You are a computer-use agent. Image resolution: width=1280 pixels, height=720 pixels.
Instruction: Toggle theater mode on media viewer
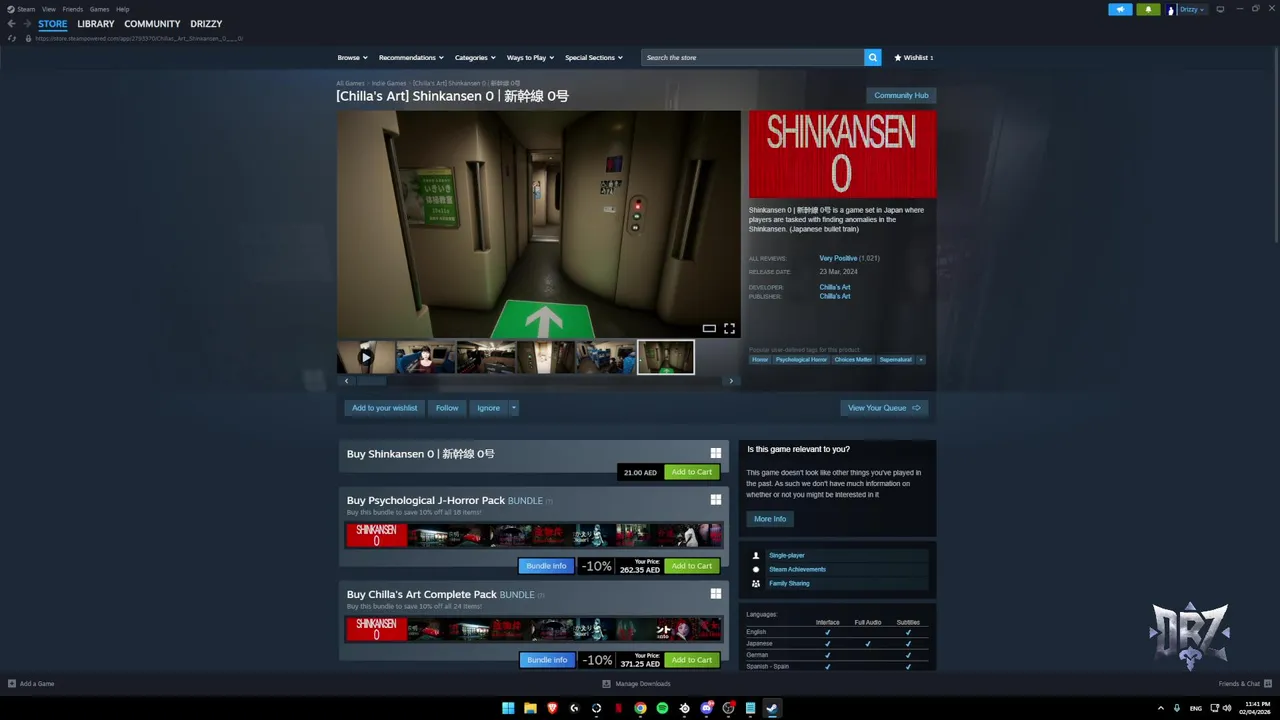(x=709, y=328)
